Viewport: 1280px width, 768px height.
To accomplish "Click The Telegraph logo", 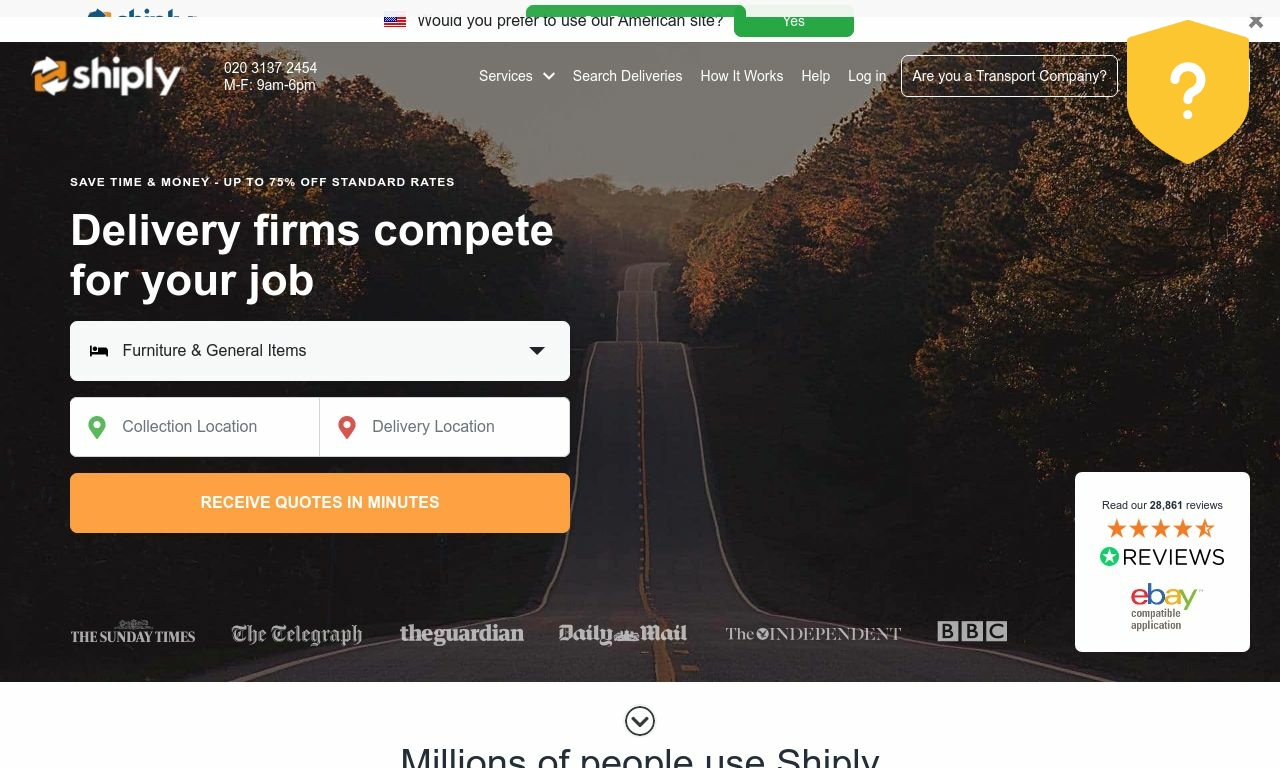I will [x=297, y=634].
